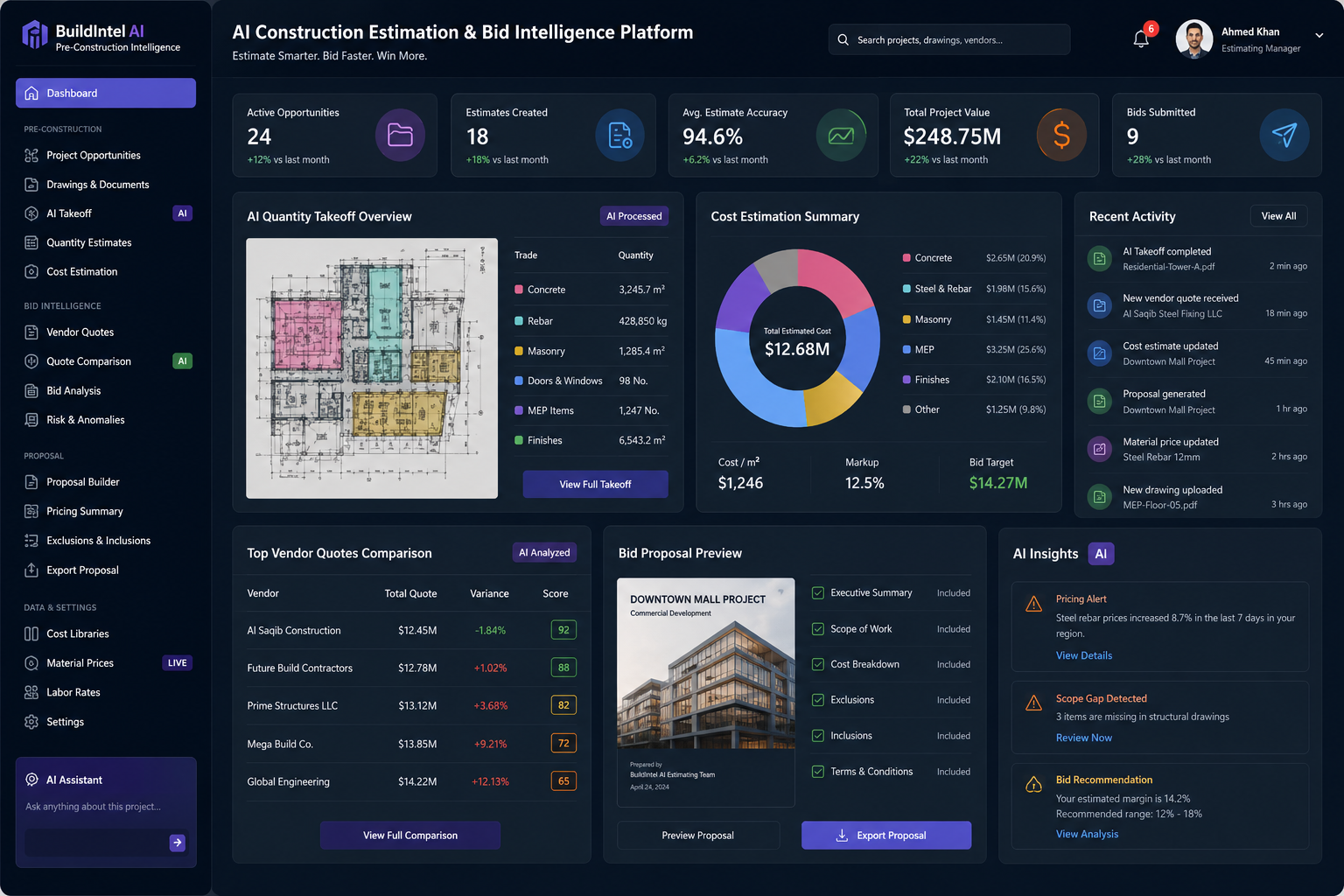The width and height of the screenshot is (1344, 896).
Task: Click the Proposal generated activity icon
Action: (x=1099, y=402)
